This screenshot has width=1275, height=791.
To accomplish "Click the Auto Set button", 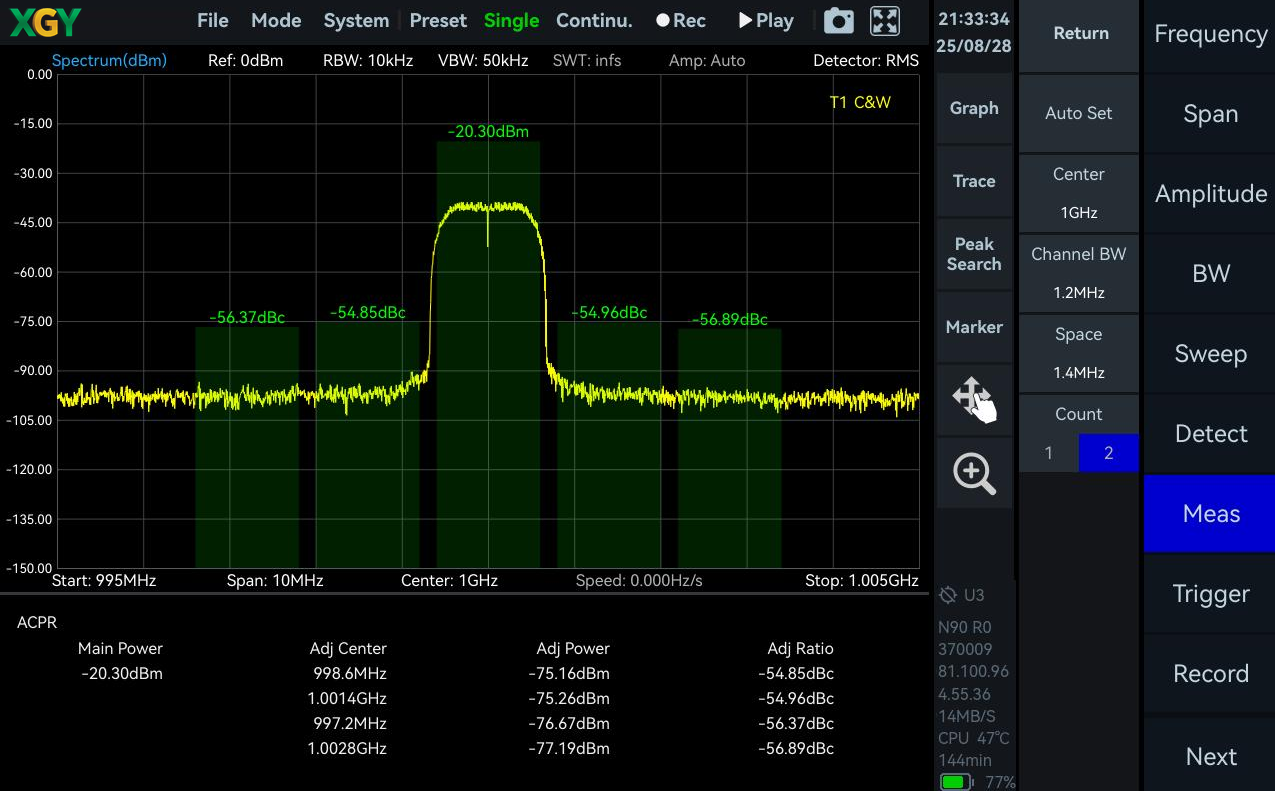I will (x=1079, y=113).
